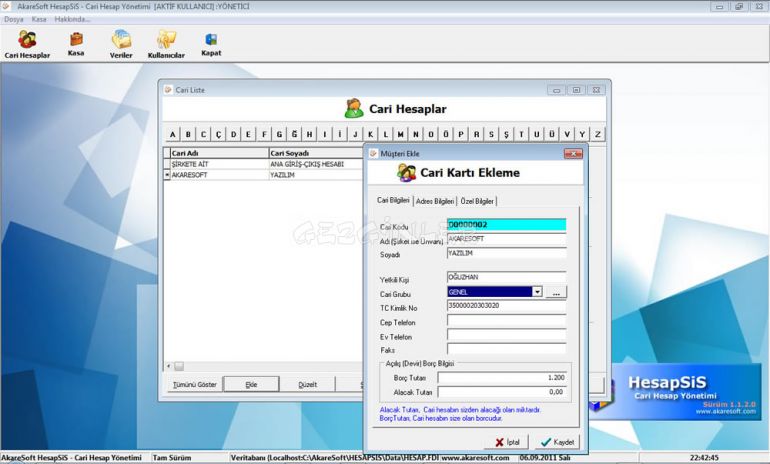Sort by the Cari Adı column header
The width and height of the screenshot is (770, 464).
click(x=220, y=153)
